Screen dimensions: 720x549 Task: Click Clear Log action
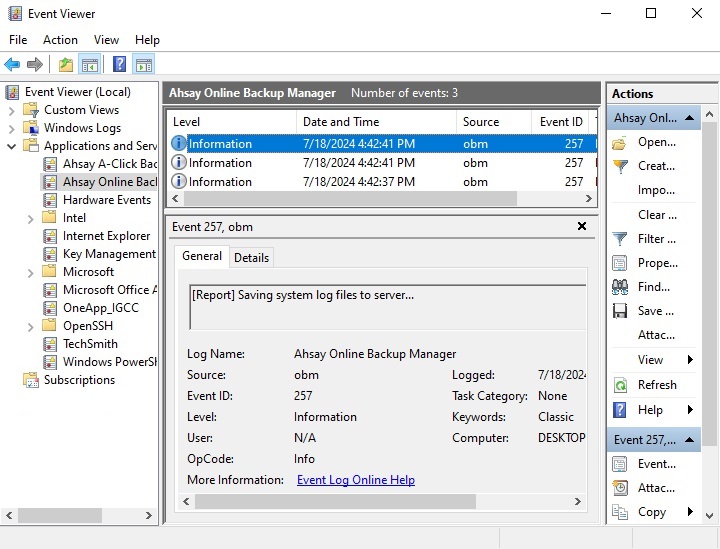point(657,215)
